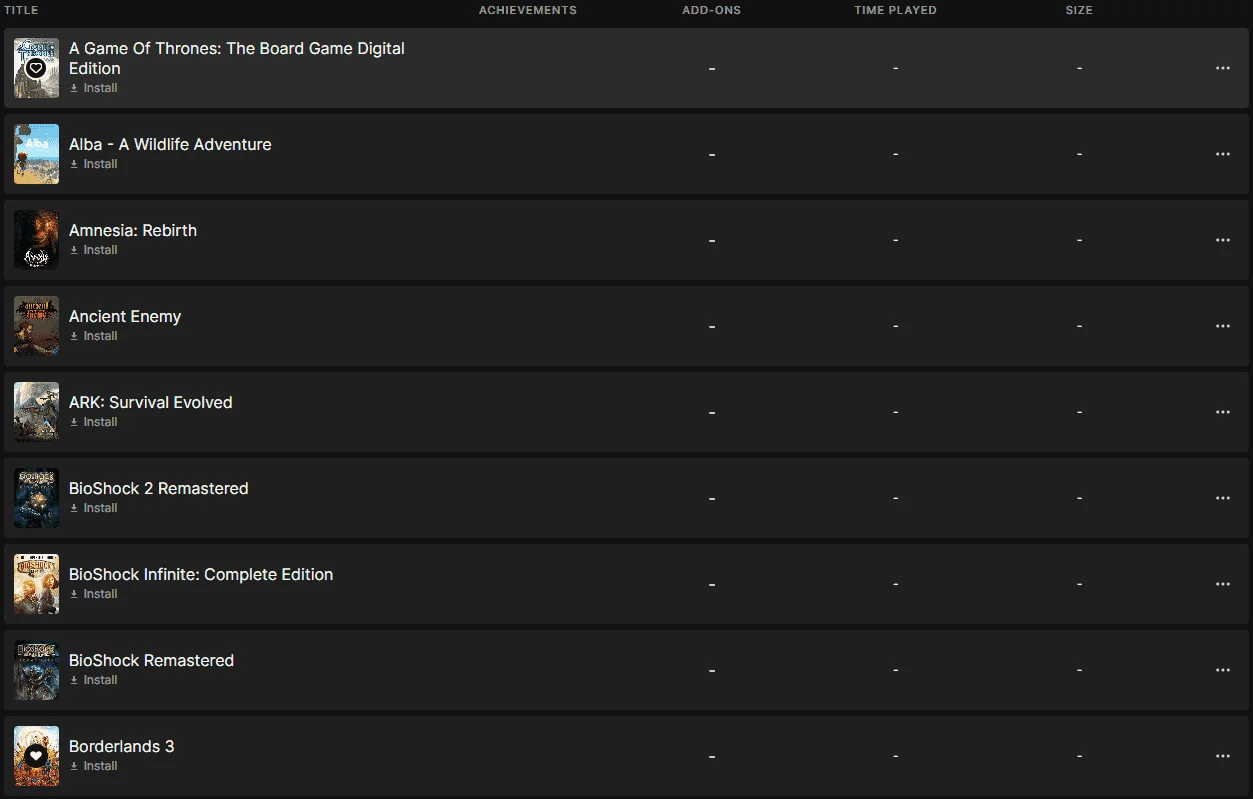This screenshot has height=799, width=1253.
Task: Install A Game Of Thrones: The Board Game
Action: [x=94, y=88]
